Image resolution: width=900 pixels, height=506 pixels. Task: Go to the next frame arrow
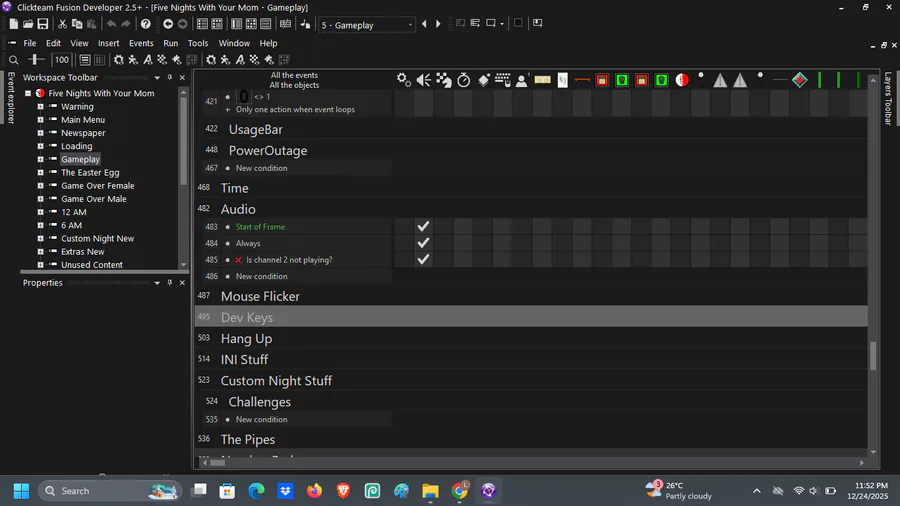coord(438,24)
